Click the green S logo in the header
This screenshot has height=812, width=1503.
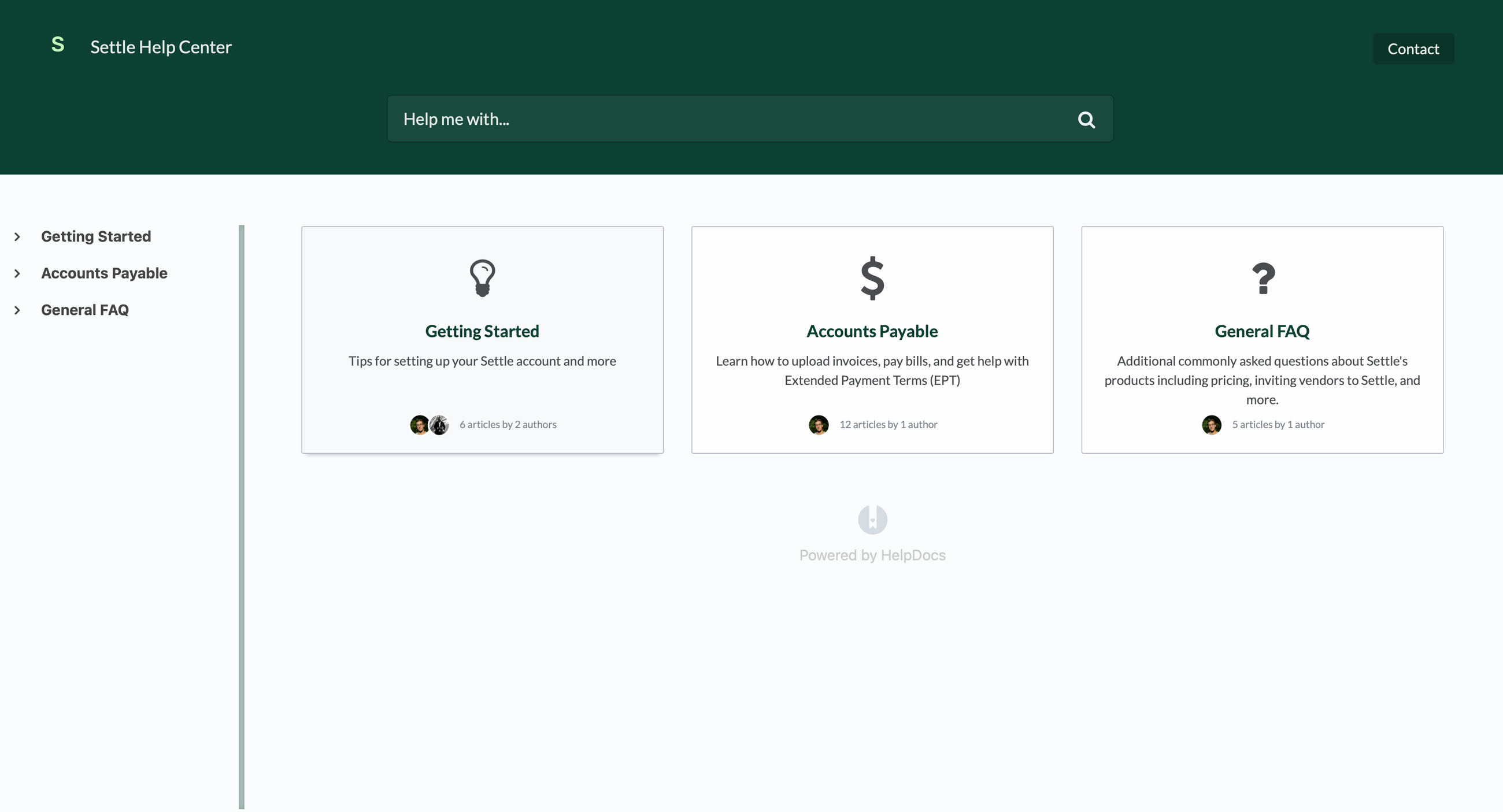click(58, 46)
